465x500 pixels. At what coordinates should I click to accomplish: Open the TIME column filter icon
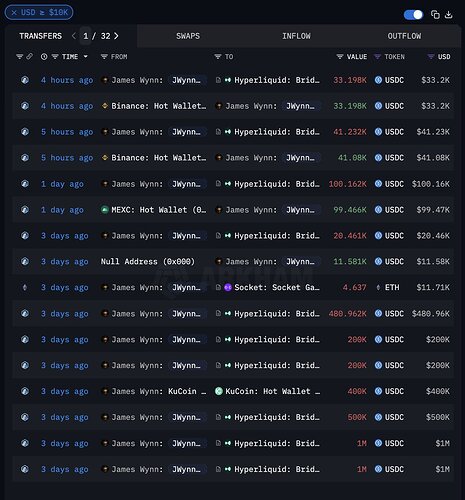click(x=55, y=57)
